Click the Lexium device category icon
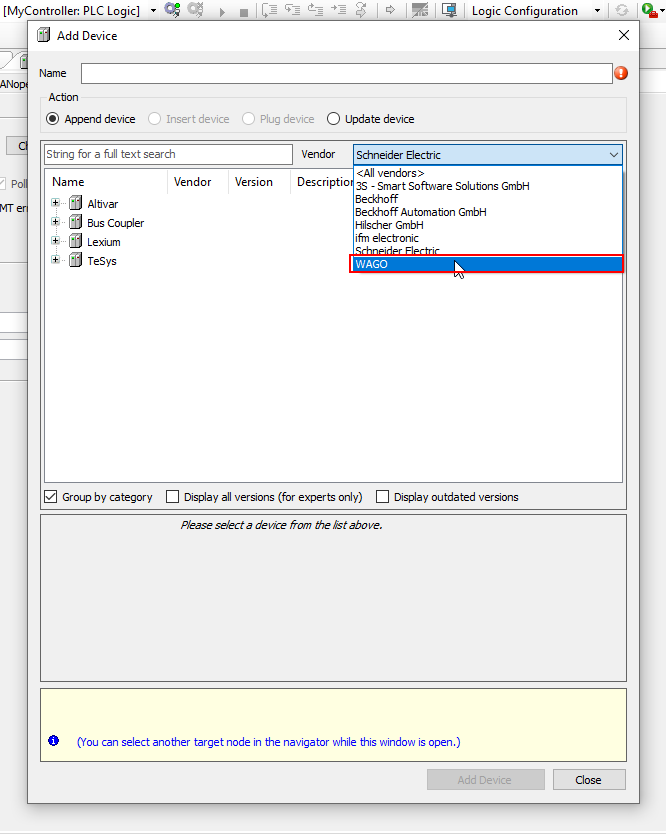 (x=76, y=241)
